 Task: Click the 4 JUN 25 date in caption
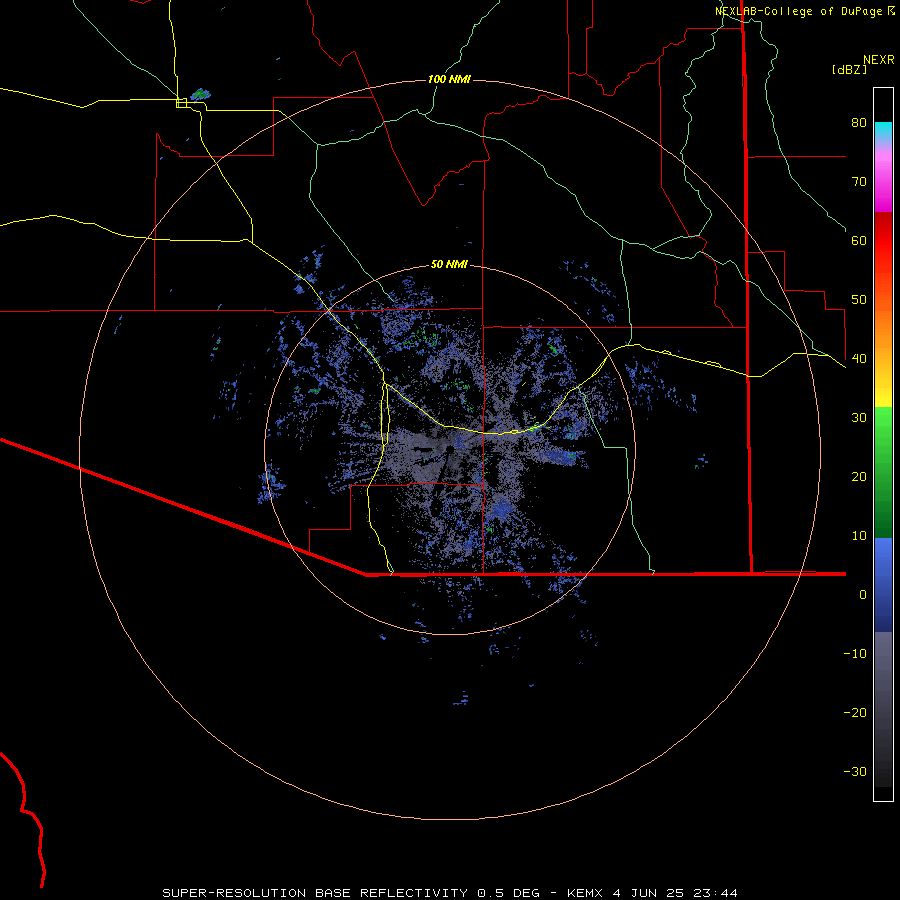tap(647, 893)
